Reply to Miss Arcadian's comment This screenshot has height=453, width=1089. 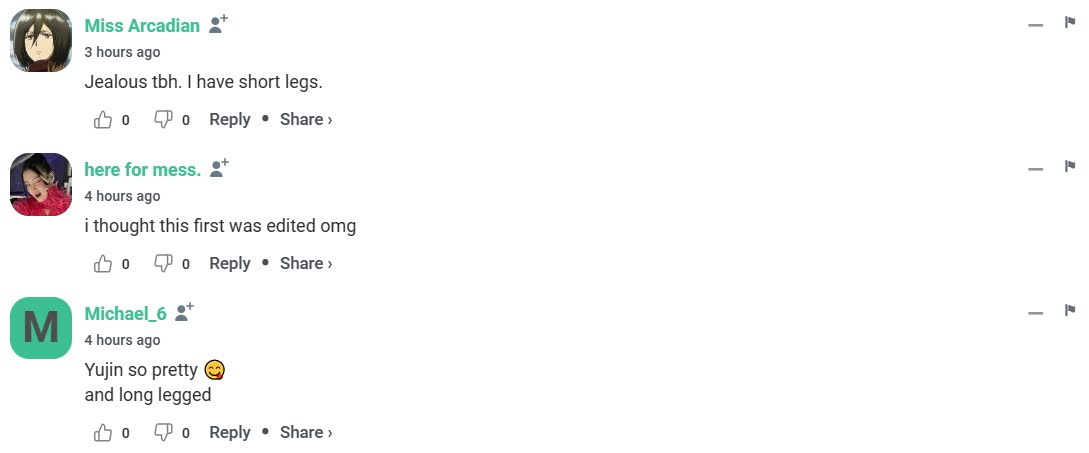tap(230, 120)
